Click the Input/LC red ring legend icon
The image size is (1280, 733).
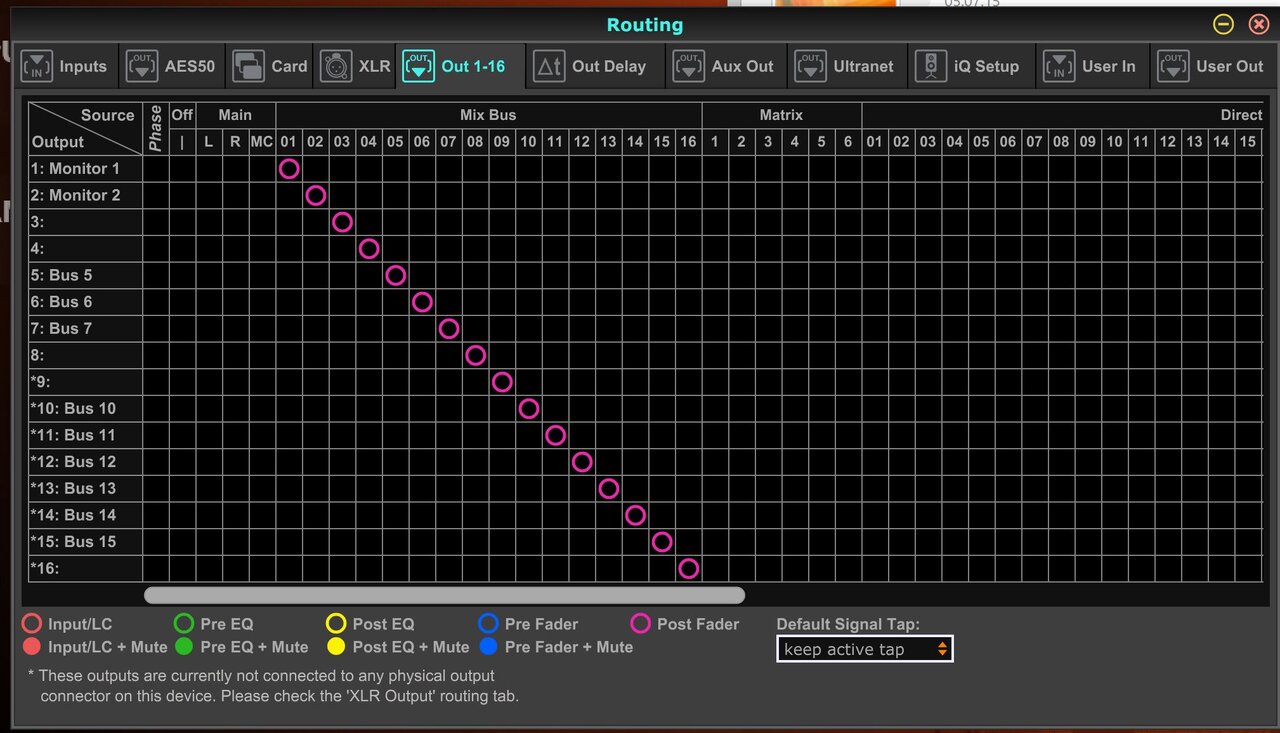(32, 624)
